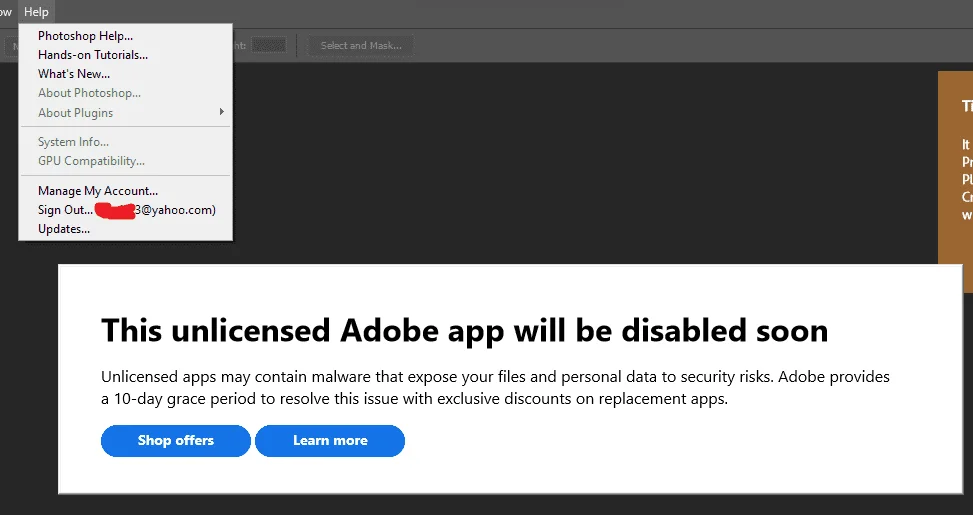The image size is (973, 515).
Task: Click the unlicensed Adobe app warning heading
Action: point(464,329)
